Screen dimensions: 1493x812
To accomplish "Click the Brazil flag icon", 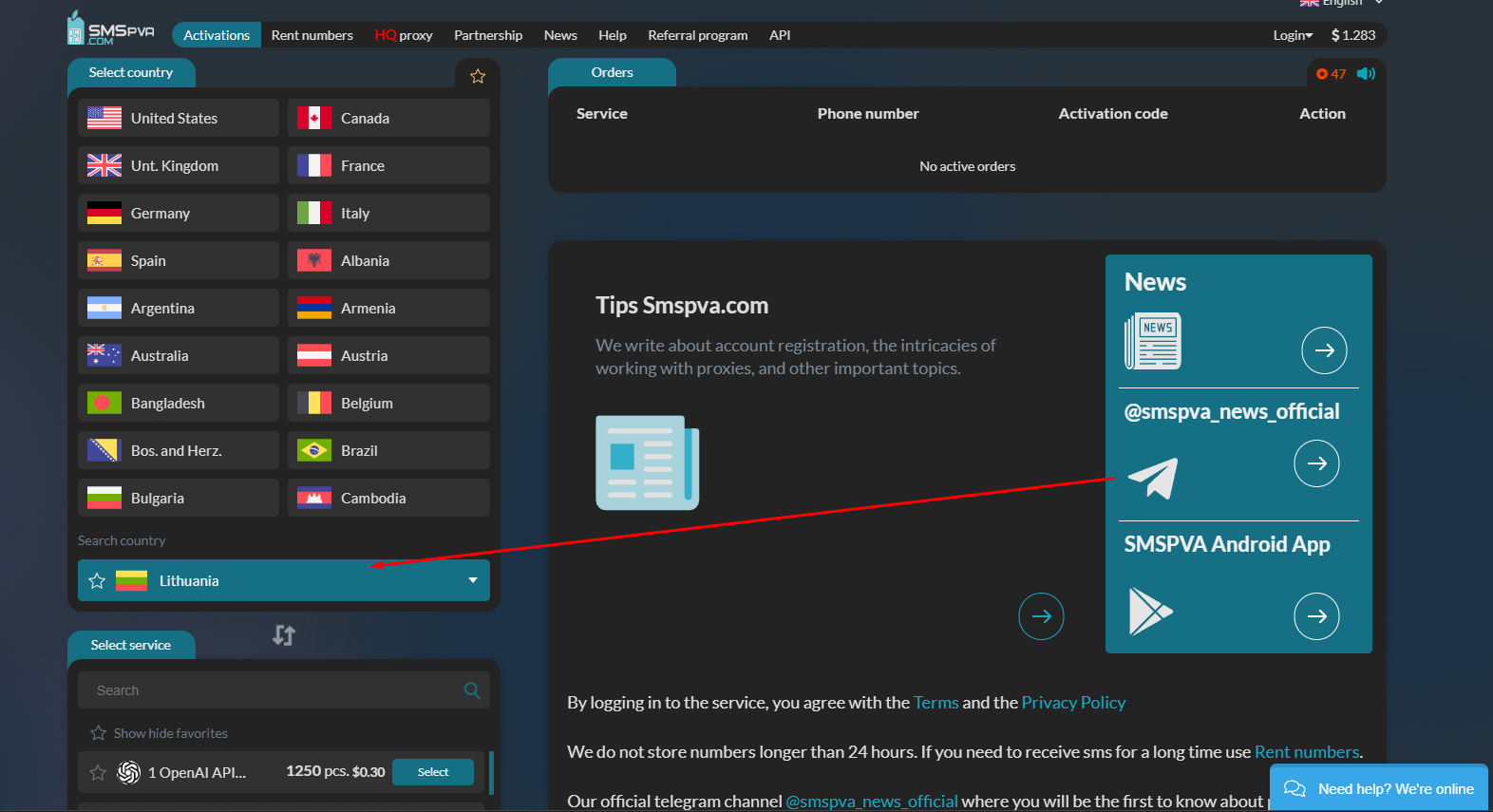I will point(314,450).
